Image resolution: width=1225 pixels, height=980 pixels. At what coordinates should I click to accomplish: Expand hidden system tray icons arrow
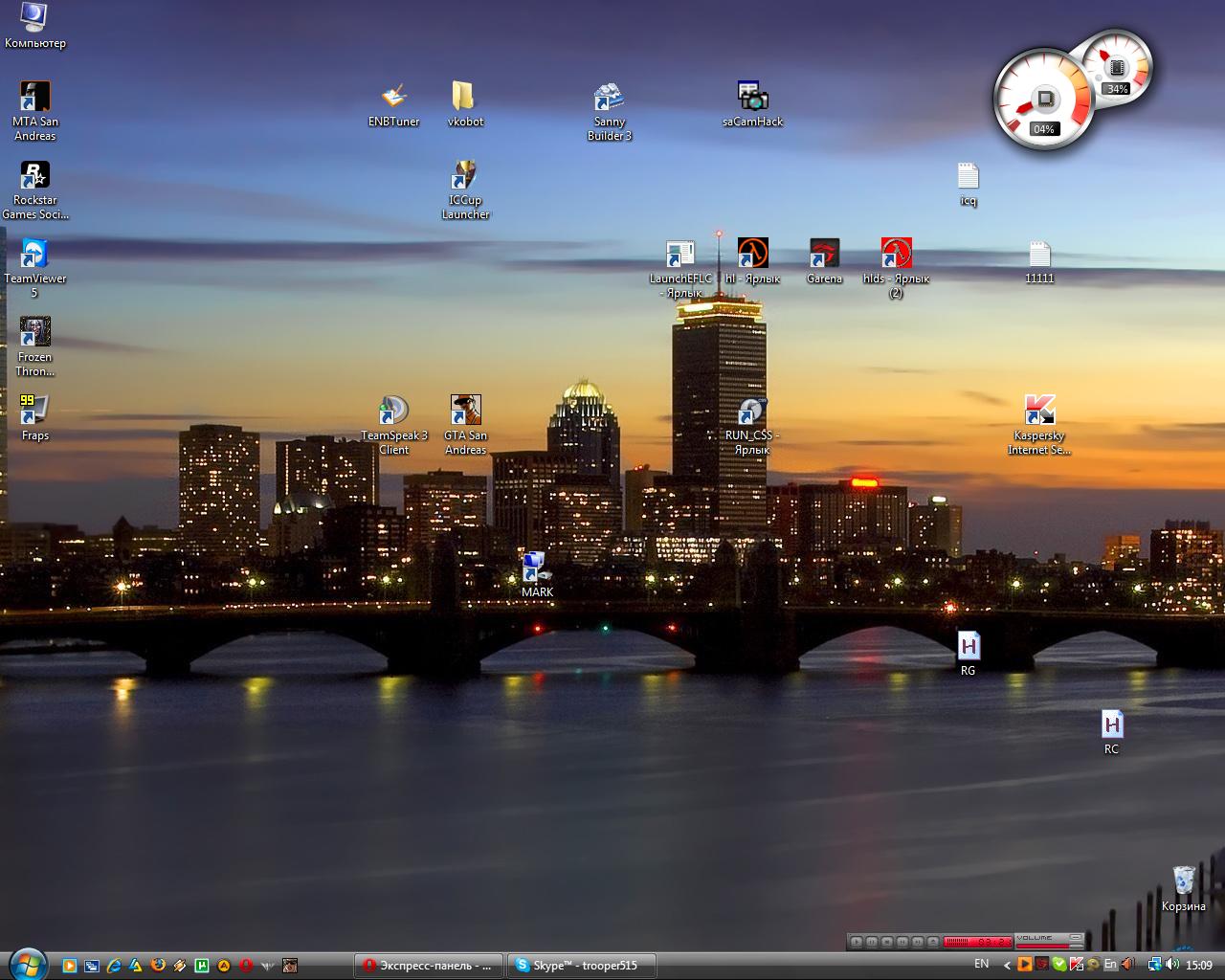1006,966
